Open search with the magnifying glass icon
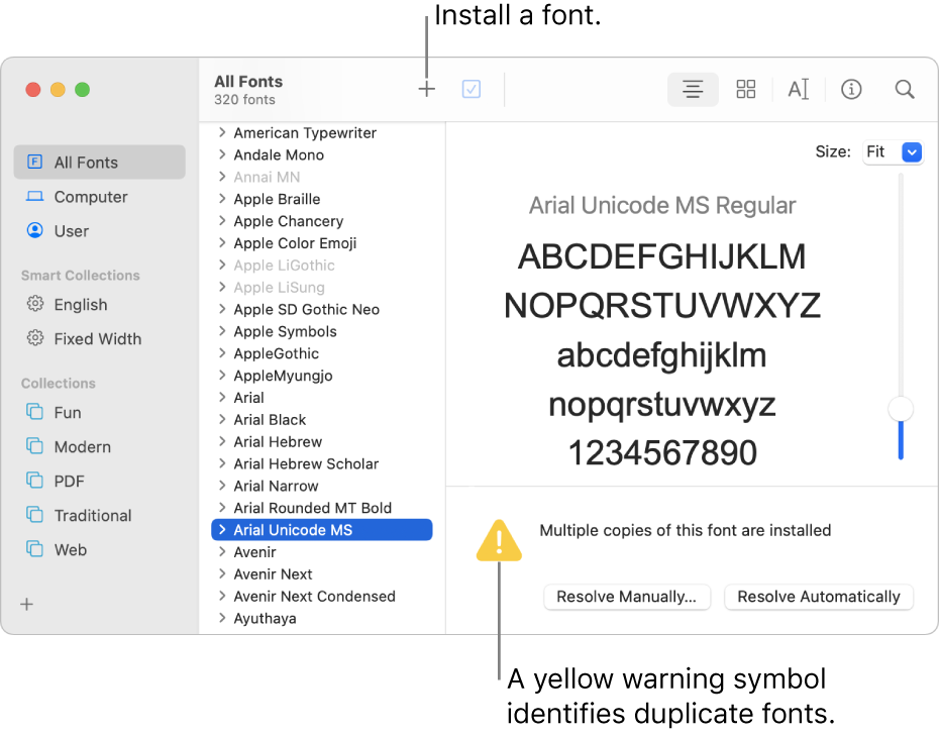The width and height of the screenshot is (941, 737). [x=904, y=90]
